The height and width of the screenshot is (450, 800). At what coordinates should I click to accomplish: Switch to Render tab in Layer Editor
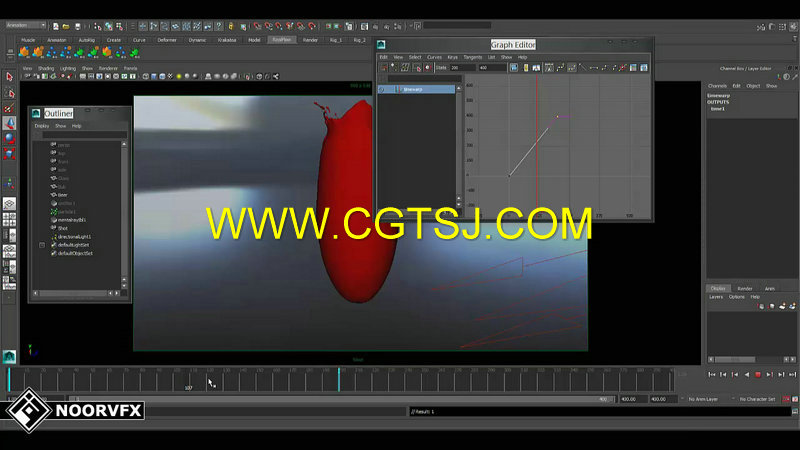pyautogui.click(x=745, y=288)
